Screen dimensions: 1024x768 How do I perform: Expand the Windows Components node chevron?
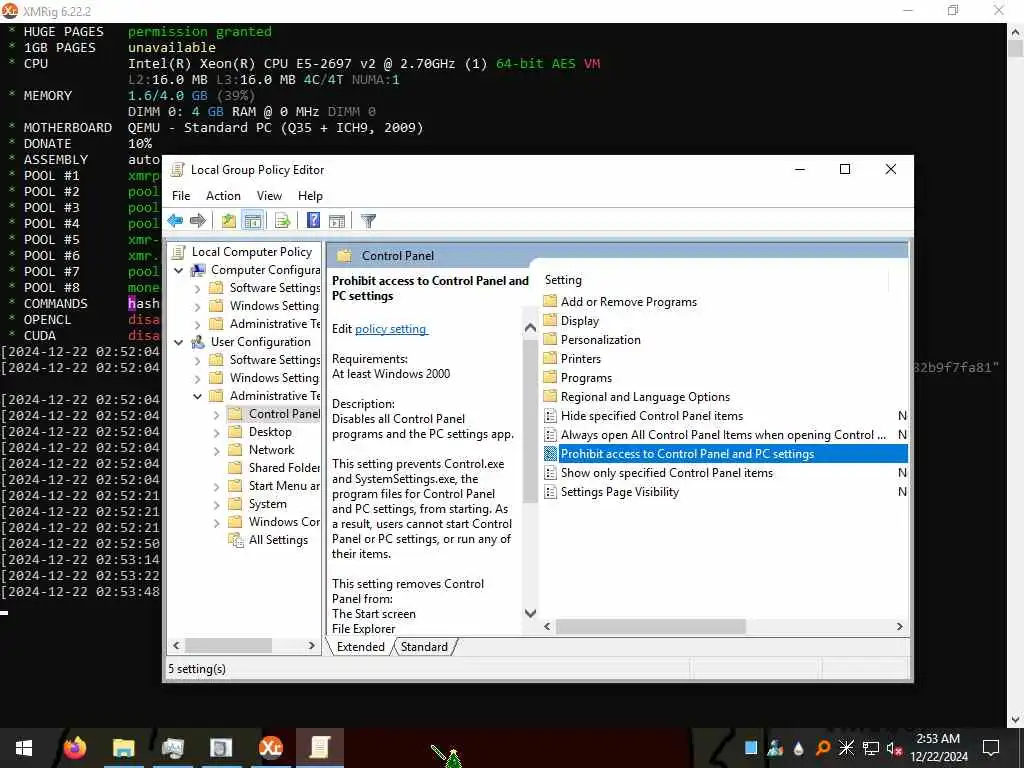[x=216, y=522]
